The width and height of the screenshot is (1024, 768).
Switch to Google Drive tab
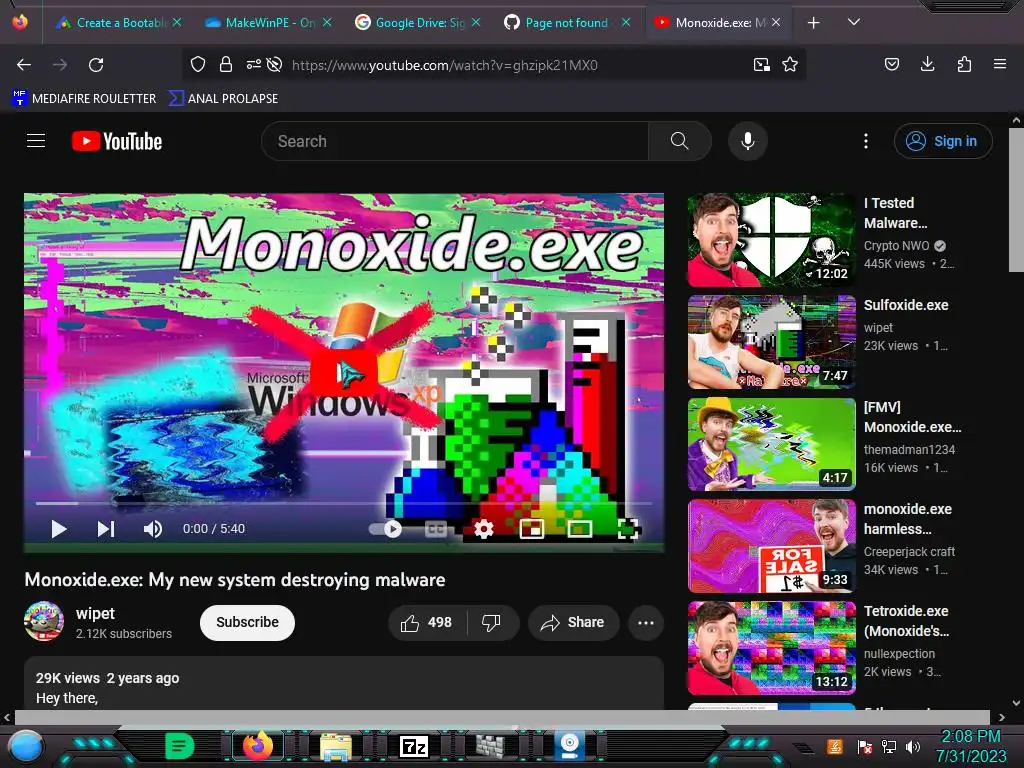tap(418, 22)
